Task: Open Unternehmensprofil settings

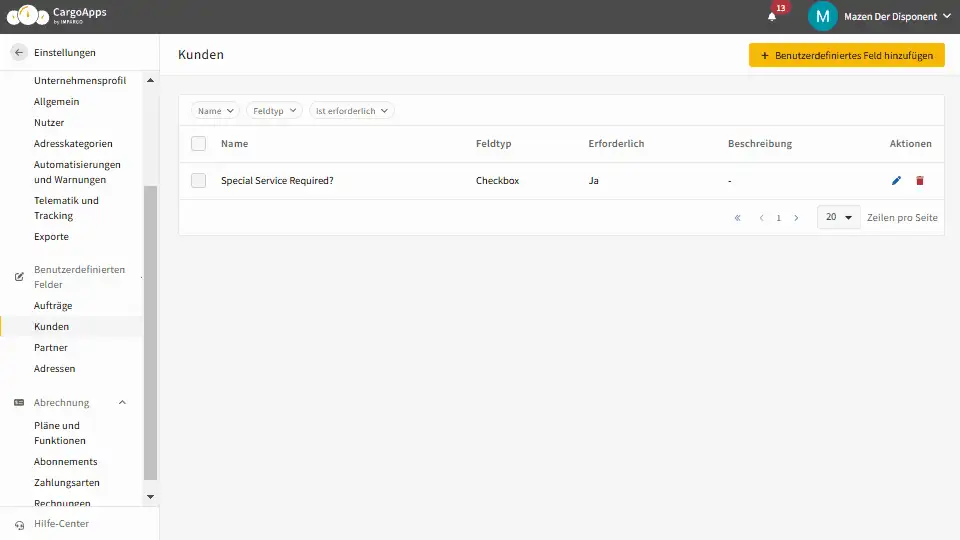Action: coord(80,81)
